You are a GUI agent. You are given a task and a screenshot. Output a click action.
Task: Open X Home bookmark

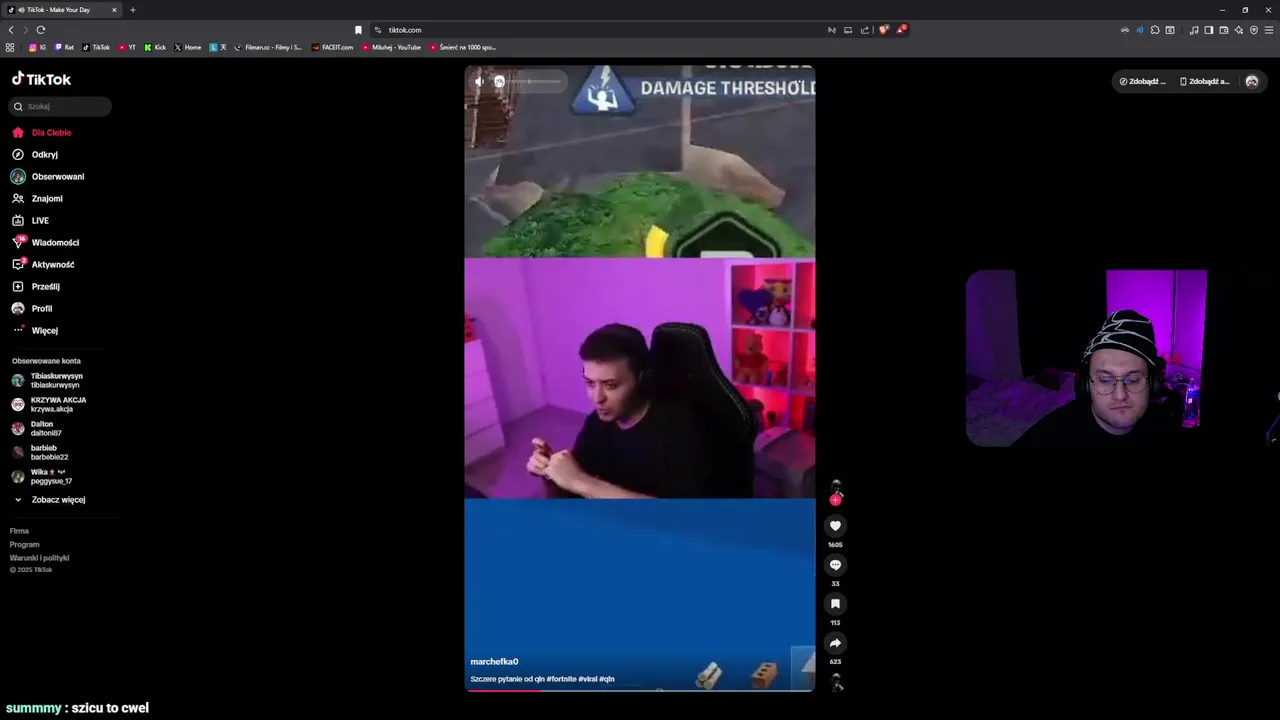188,47
